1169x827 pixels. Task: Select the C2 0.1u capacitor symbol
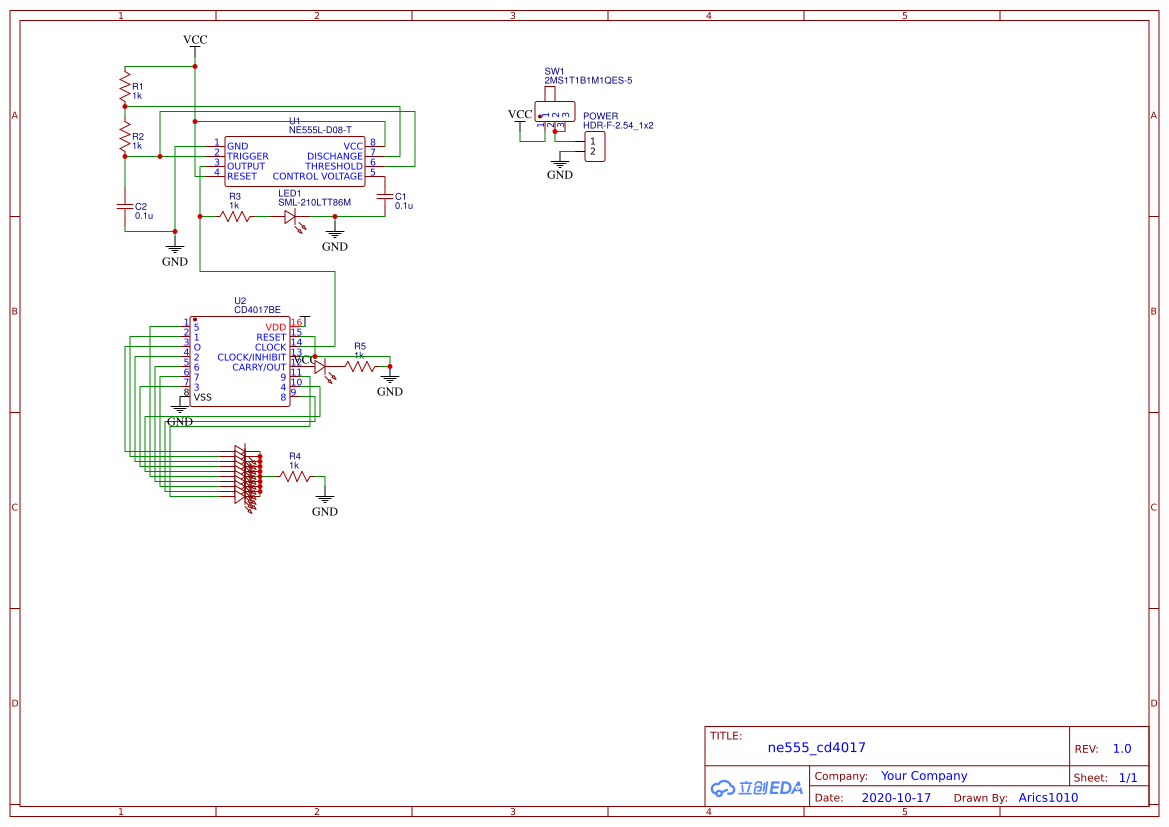pos(125,206)
